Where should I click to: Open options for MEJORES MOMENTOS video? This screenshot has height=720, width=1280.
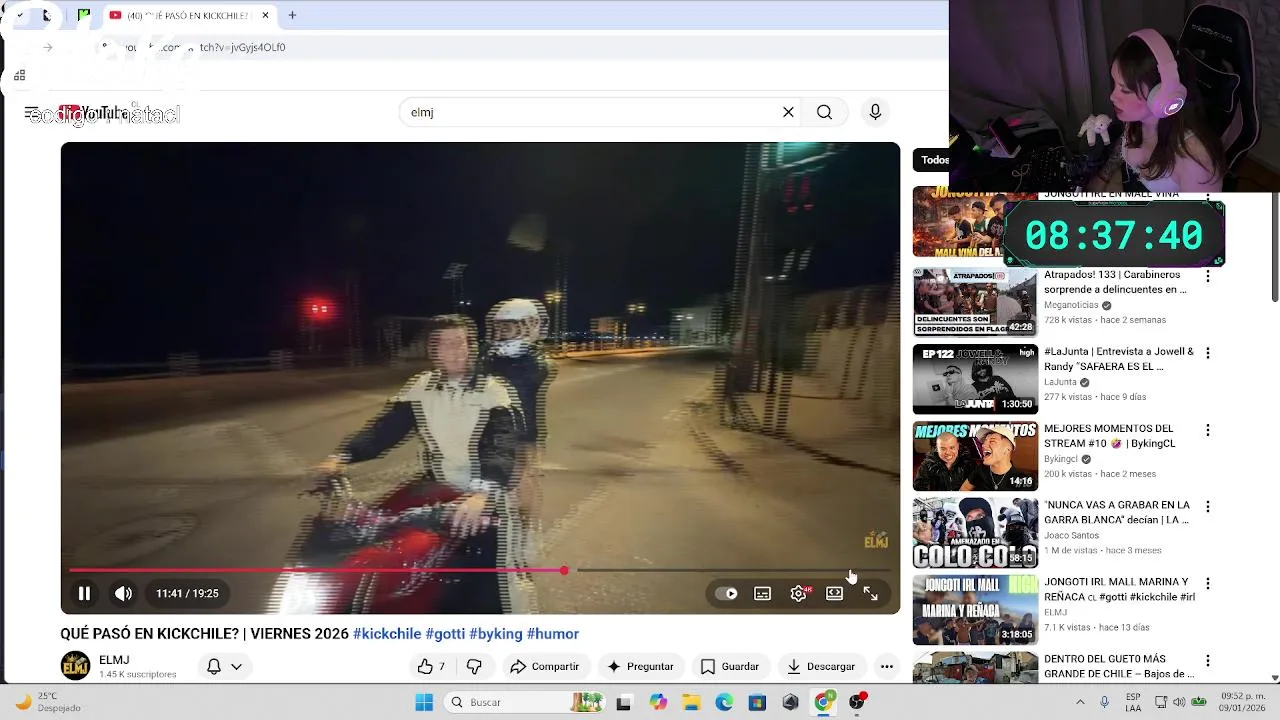pyautogui.click(x=1207, y=430)
